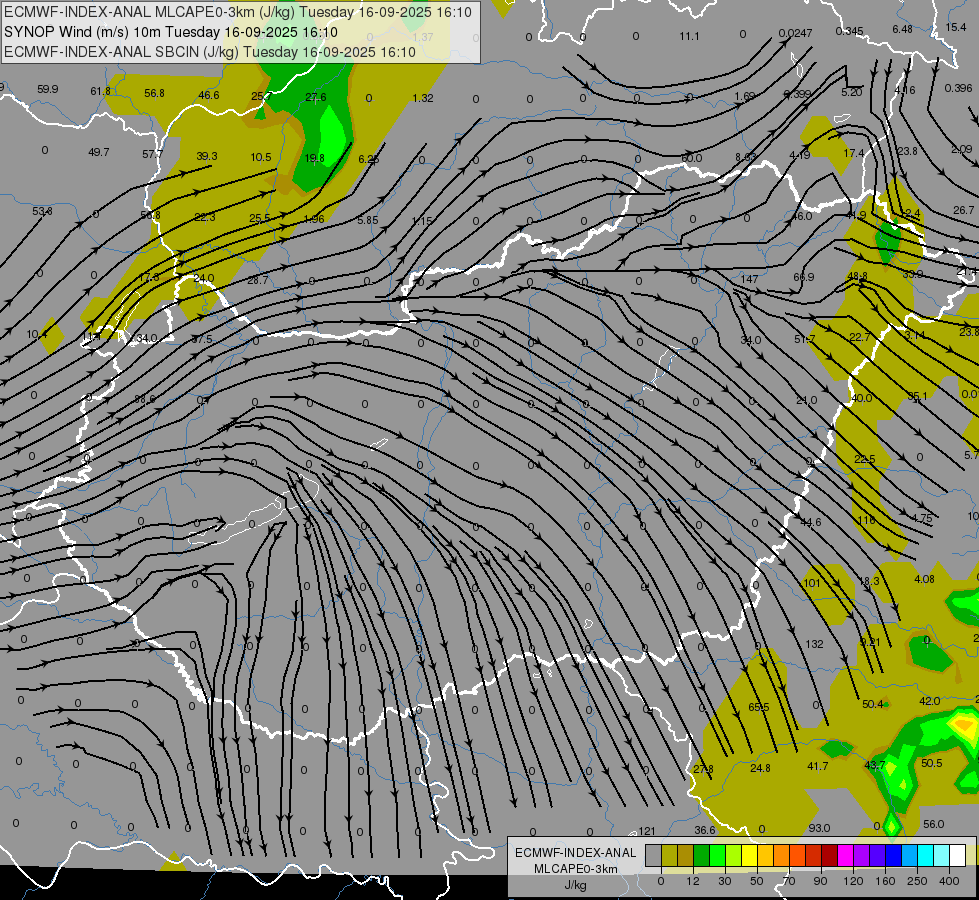Click the '22.7' map value
The height and width of the screenshot is (900, 979).
pyautogui.click(x=860, y=337)
